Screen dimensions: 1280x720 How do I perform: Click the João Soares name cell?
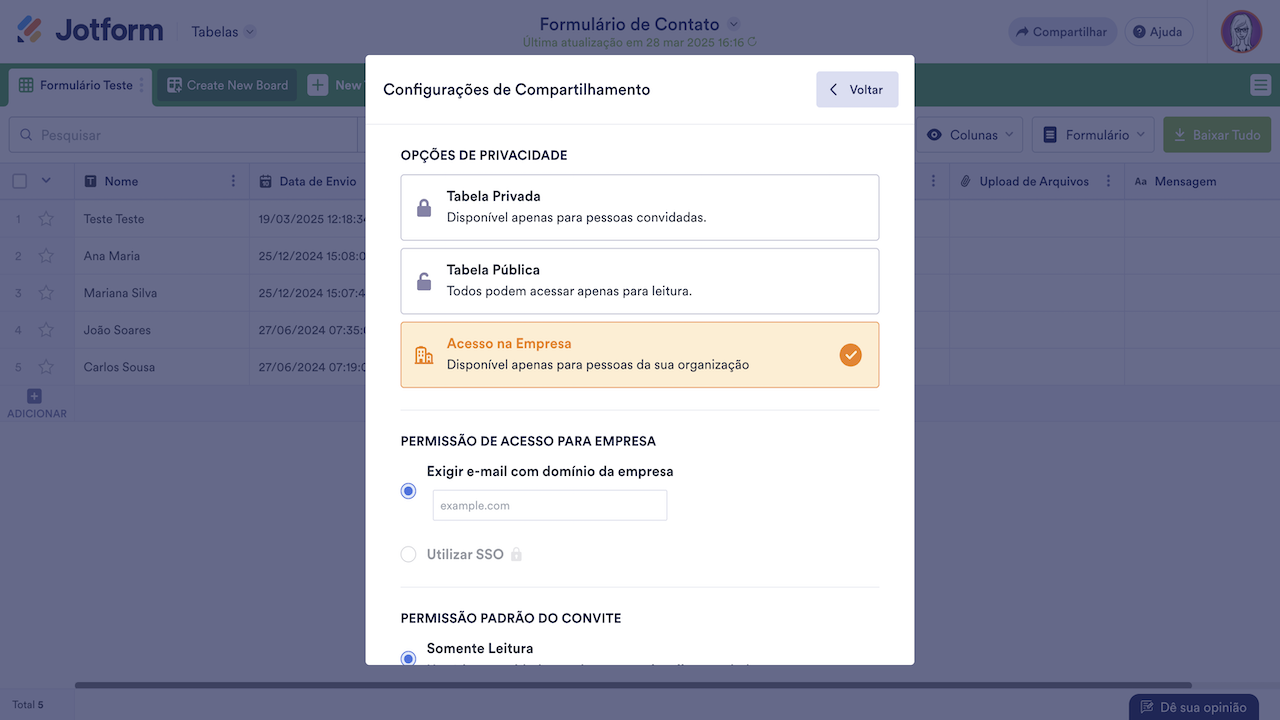pyautogui.click(x=162, y=330)
